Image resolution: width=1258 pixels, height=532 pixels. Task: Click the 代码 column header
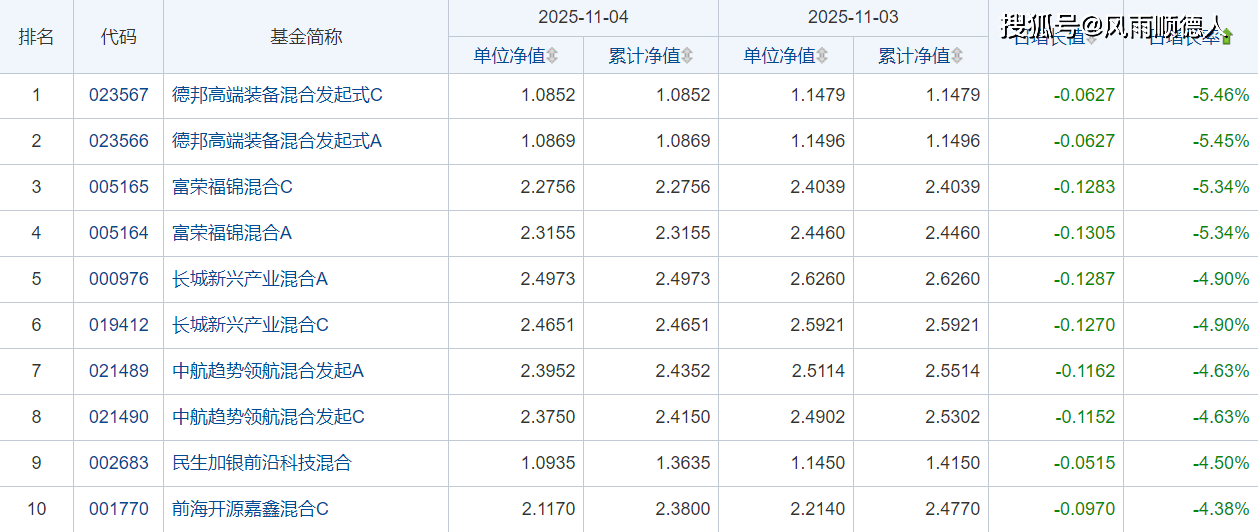click(118, 37)
